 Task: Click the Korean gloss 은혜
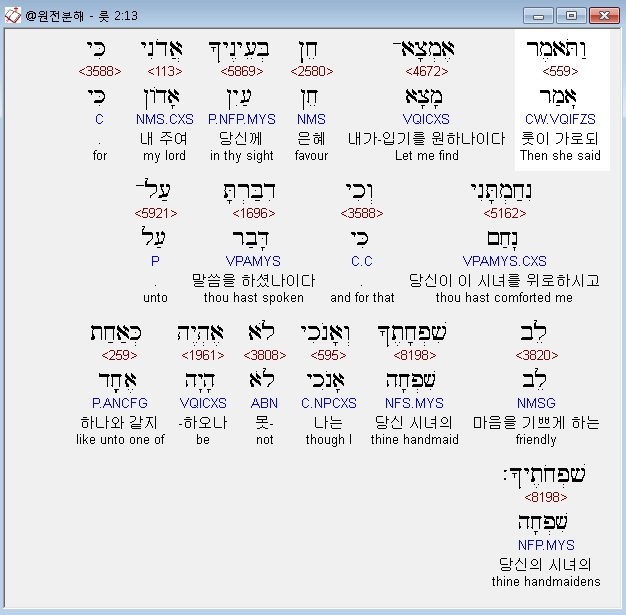311,139
